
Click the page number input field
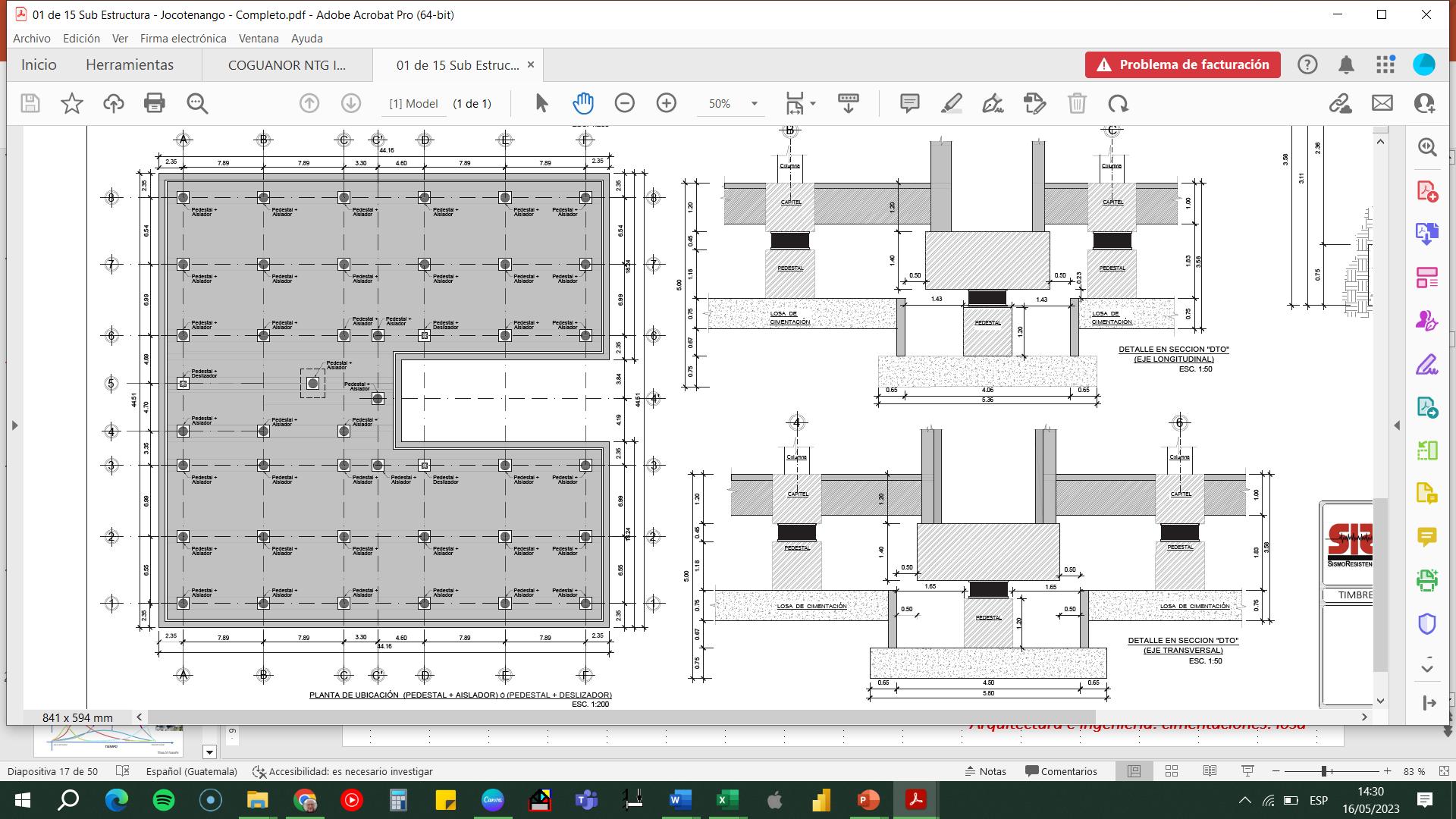(x=413, y=104)
